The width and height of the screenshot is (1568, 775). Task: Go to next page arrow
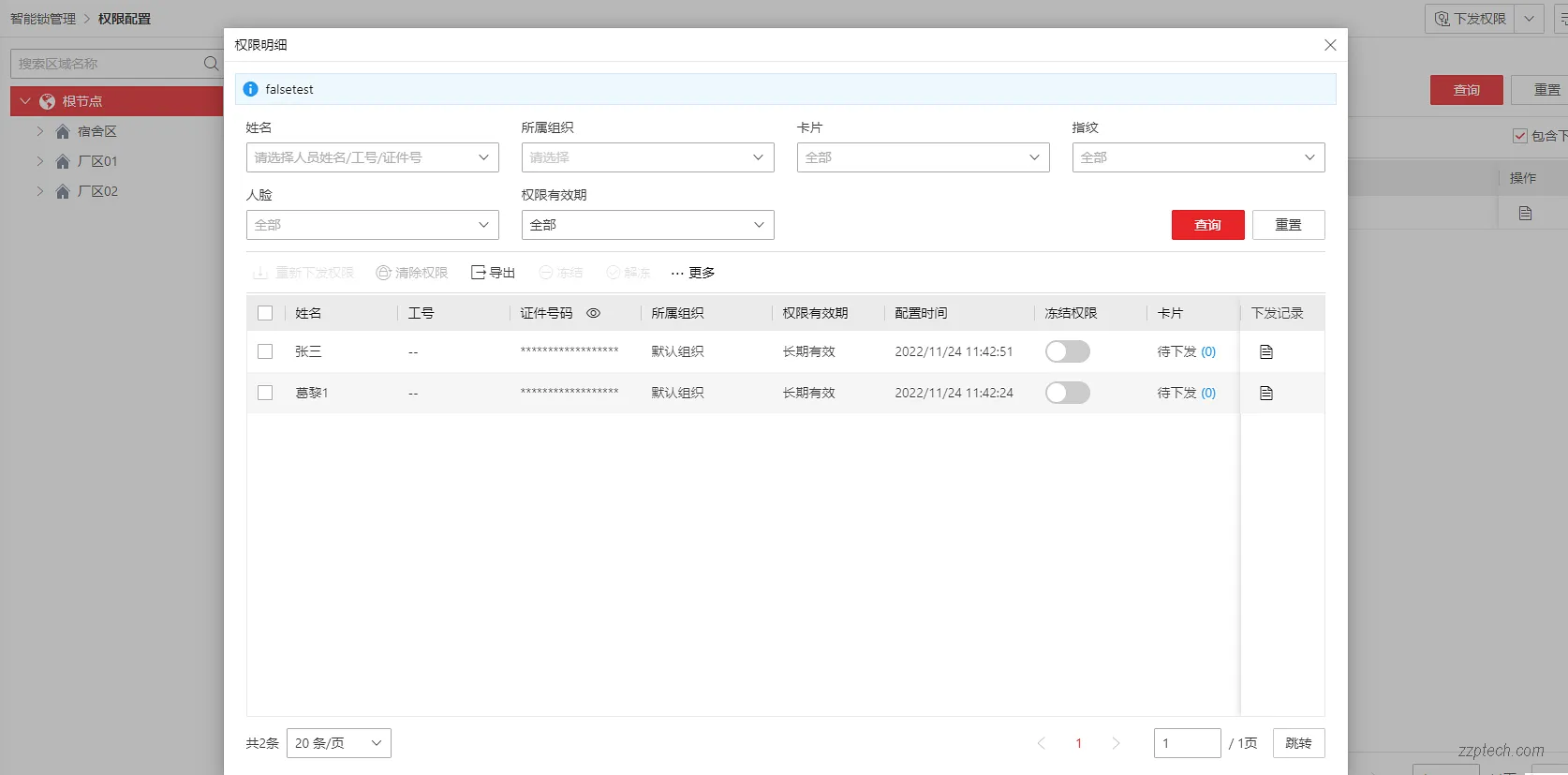(1116, 743)
